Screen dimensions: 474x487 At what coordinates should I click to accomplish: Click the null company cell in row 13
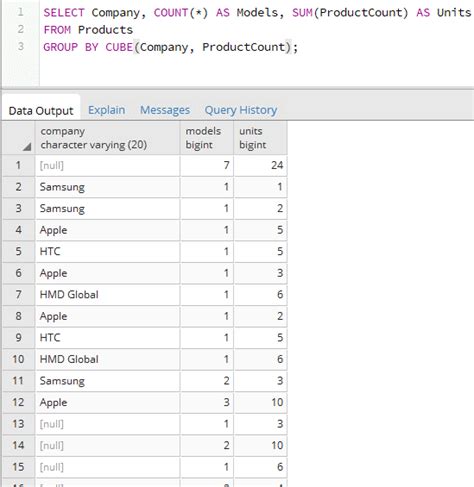tap(107, 424)
